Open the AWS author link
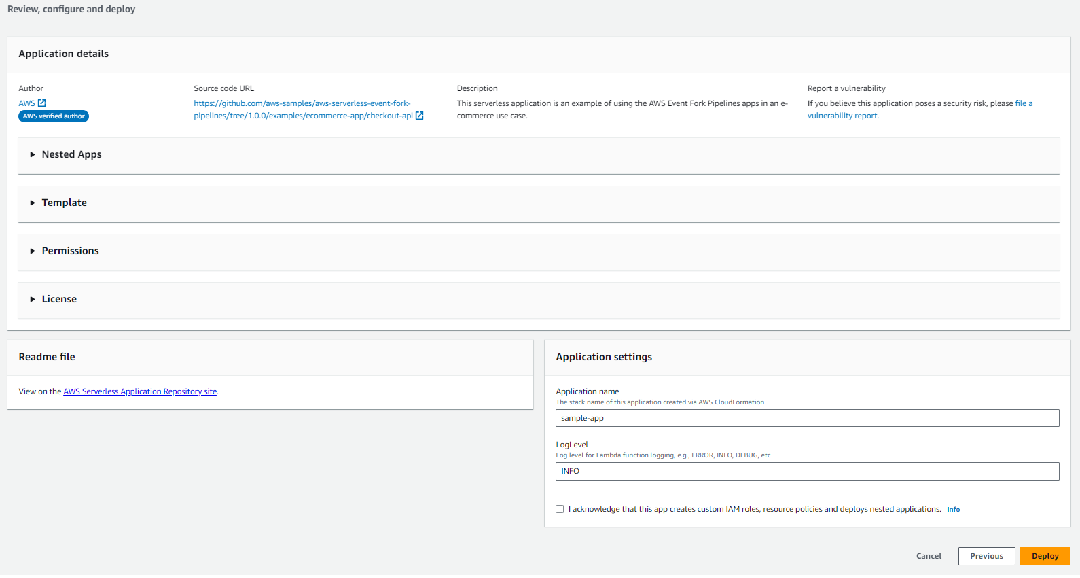Viewport: 1080px width, 578px height. point(26,103)
